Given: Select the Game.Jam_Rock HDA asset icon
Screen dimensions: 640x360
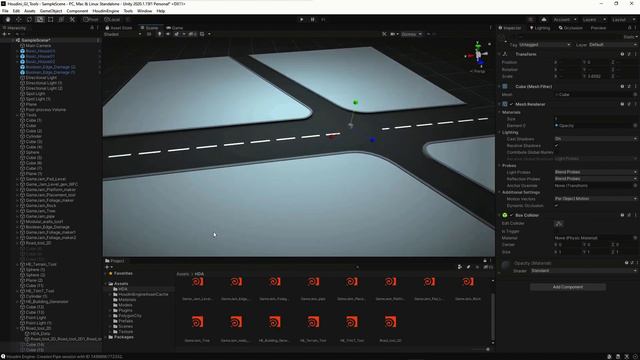Looking at the screenshot, I should click(x=468, y=282).
